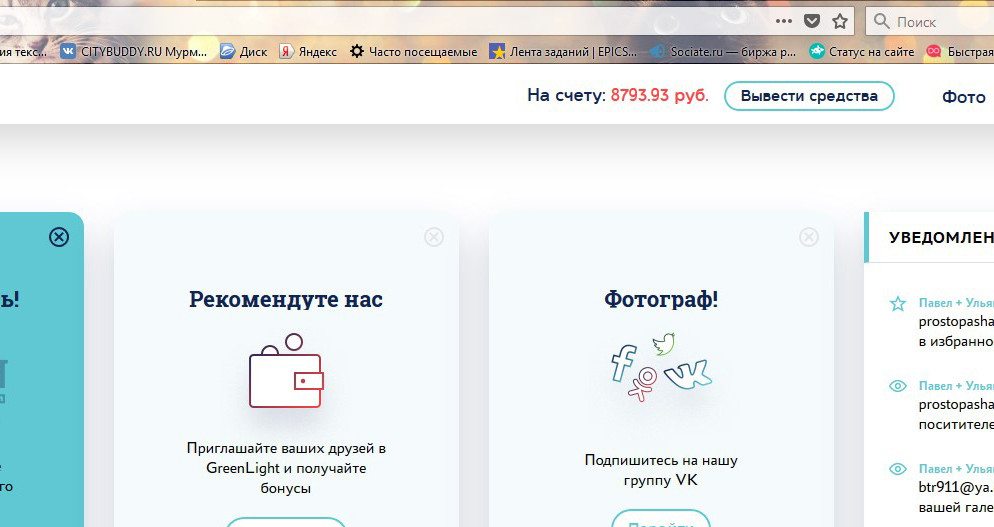This screenshot has height=527, width=994.
Task: Open the browser page actions three-dot menu
Action: click(x=784, y=21)
